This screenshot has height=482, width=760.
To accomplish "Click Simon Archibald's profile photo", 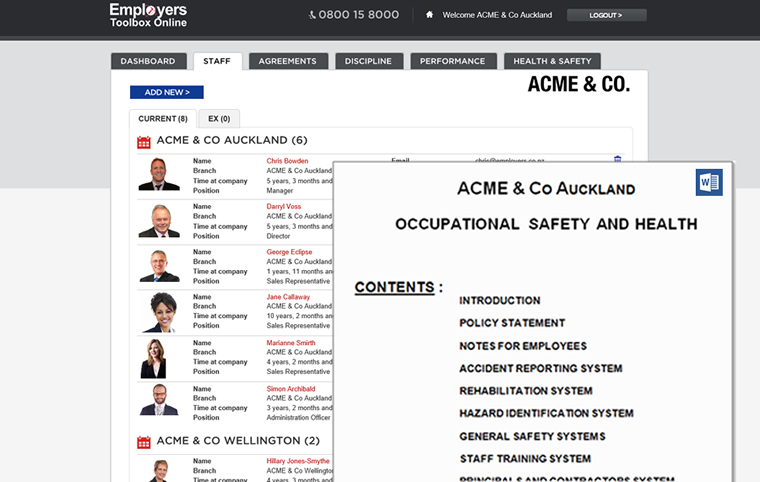I will [159, 400].
